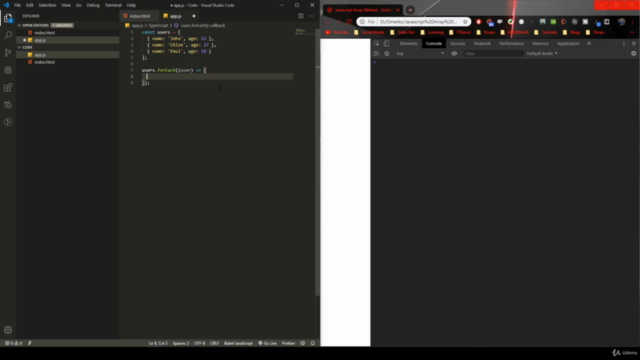
Task: Show more bookmarks chevron
Action: coord(632,32)
